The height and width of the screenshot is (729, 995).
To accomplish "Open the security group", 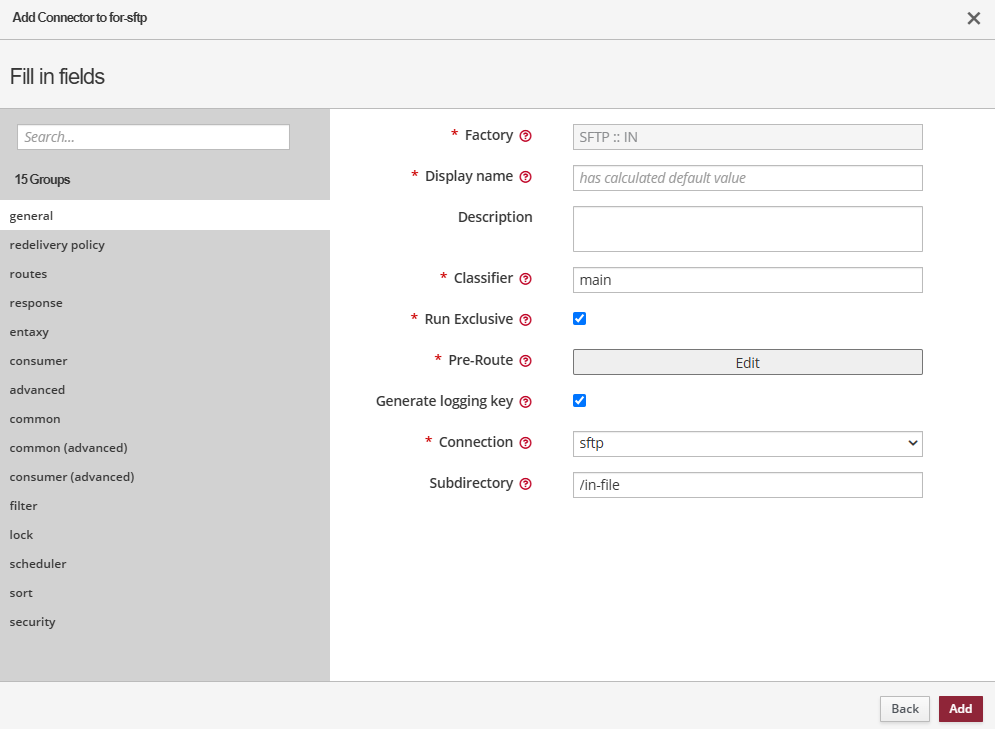I will [x=33, y=622].
